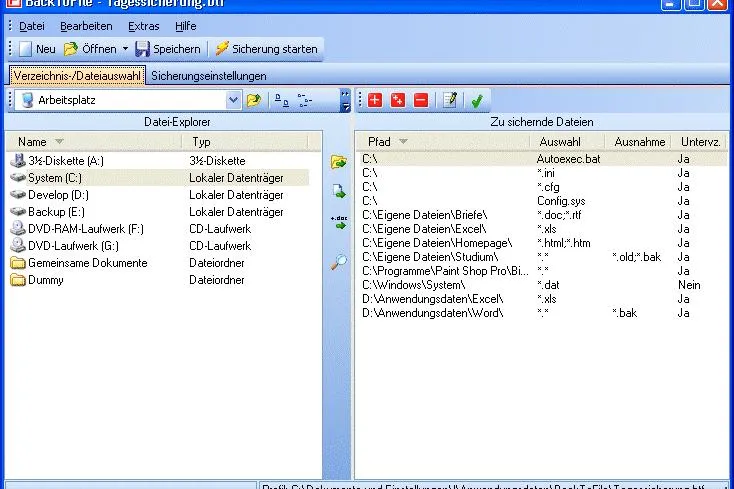Open the Hilfe menu

[185, 26]
